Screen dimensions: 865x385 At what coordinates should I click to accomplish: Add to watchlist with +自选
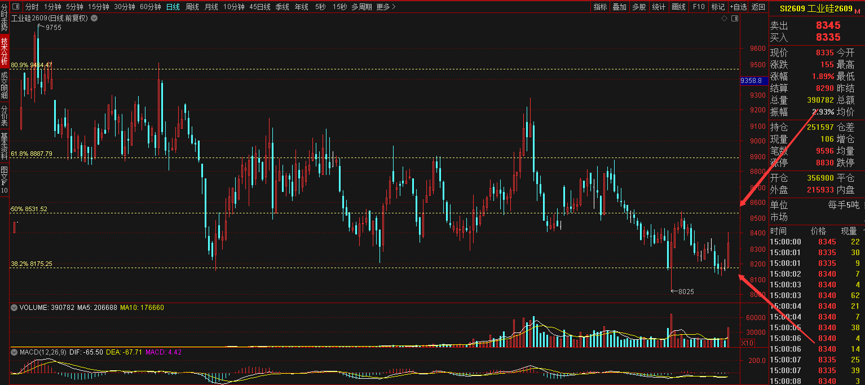[738, 7]
